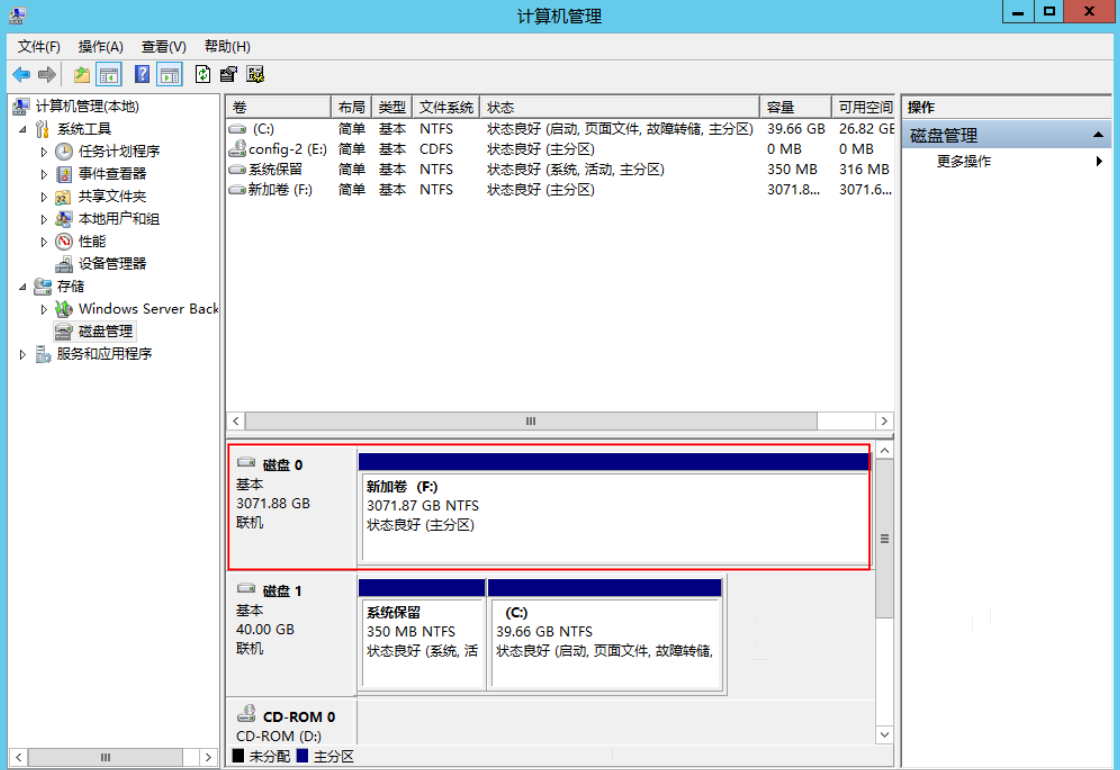Viewport: 1120px width, 770px height.
Task: Click the rightmost toolbar settings icon
Action: click(x=255, y=74)
